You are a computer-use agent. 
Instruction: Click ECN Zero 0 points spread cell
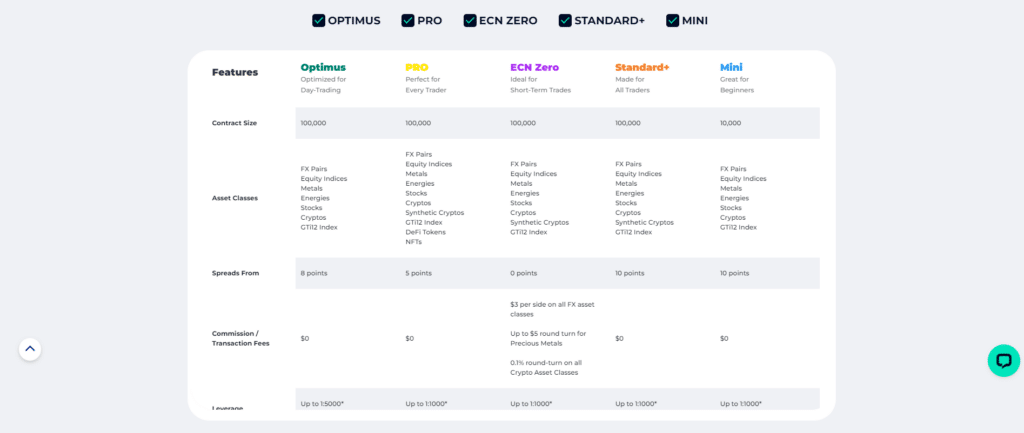point(523,273)
